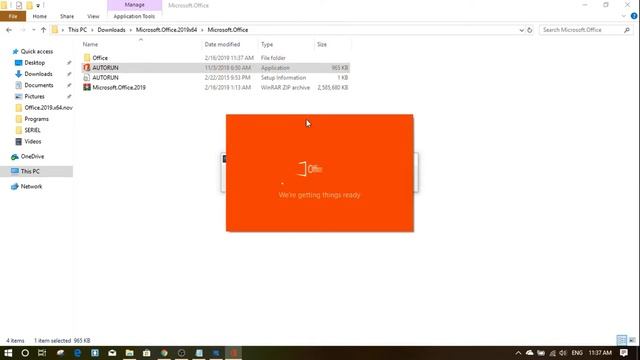The image size is (640, 360).
Task: Open Videos in navigation pane
Action: click(x=33, y=142)
